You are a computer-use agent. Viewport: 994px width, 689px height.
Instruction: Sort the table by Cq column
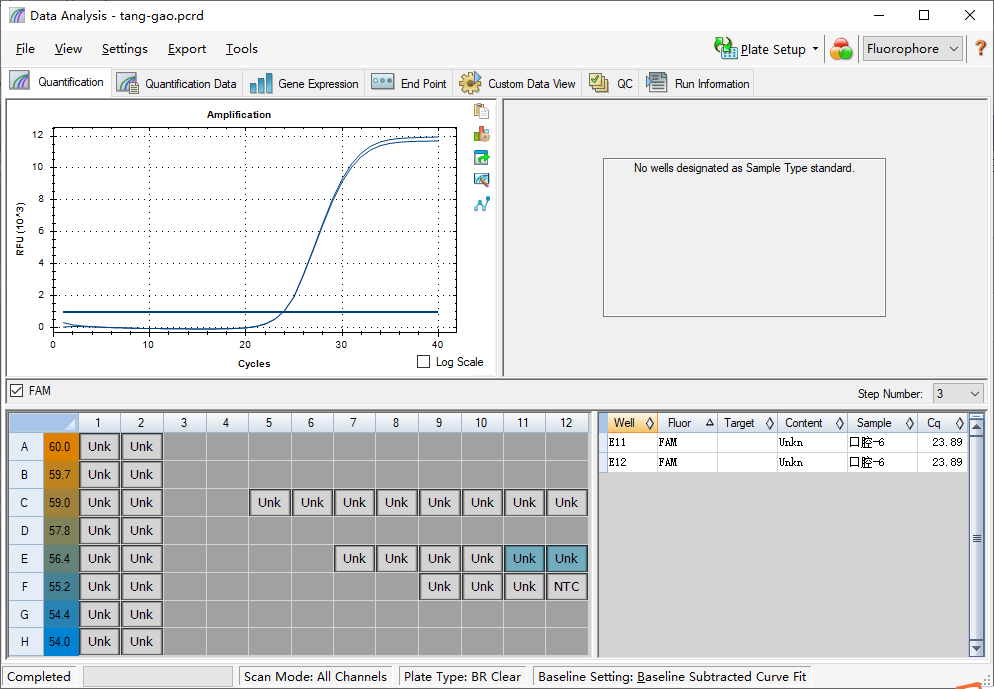(x=942, y=423)
